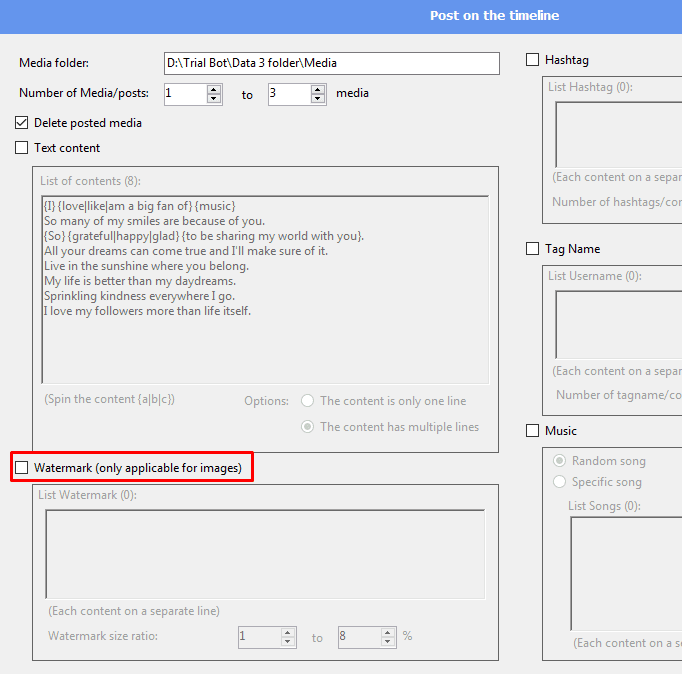Toggle the Hashtag checkbox
Image resolution: width=682 pixels, height=674 pixels.
point(533,60)
